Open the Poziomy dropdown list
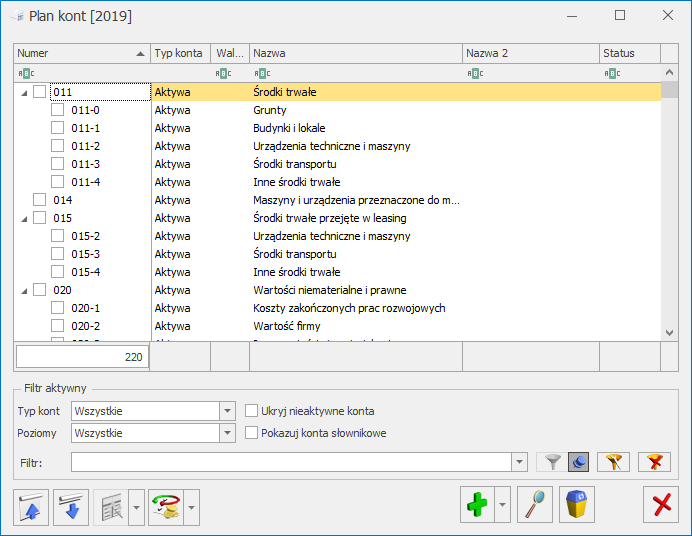 (227, 433)
